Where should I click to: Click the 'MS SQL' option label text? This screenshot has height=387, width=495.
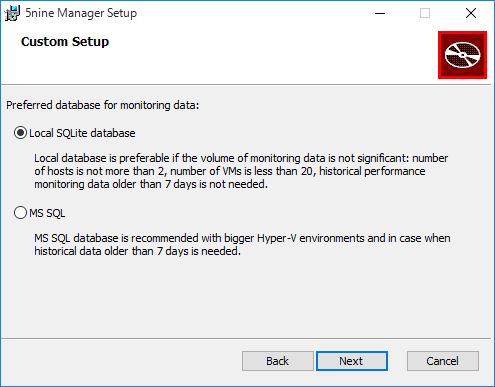(47, 213)
